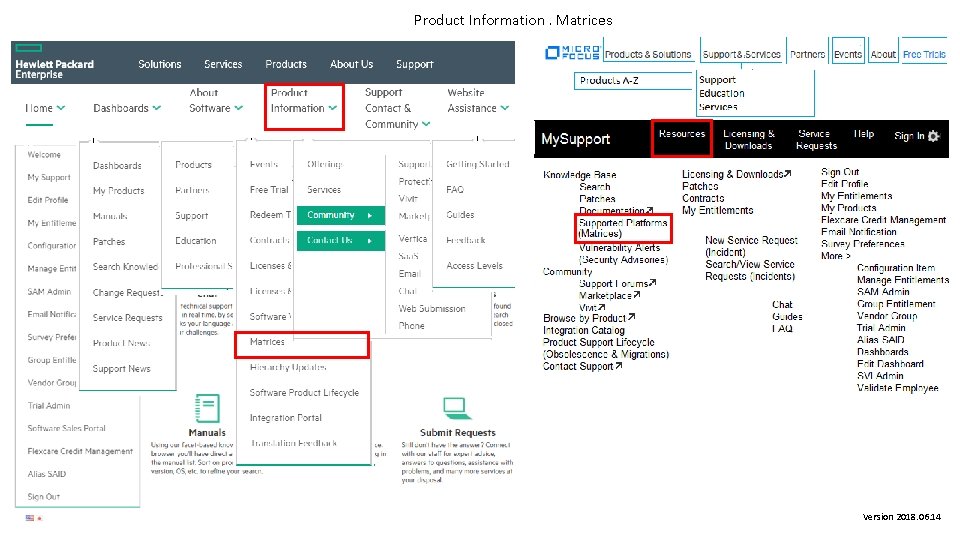Select Free Trial menu item

click(269, 190)
